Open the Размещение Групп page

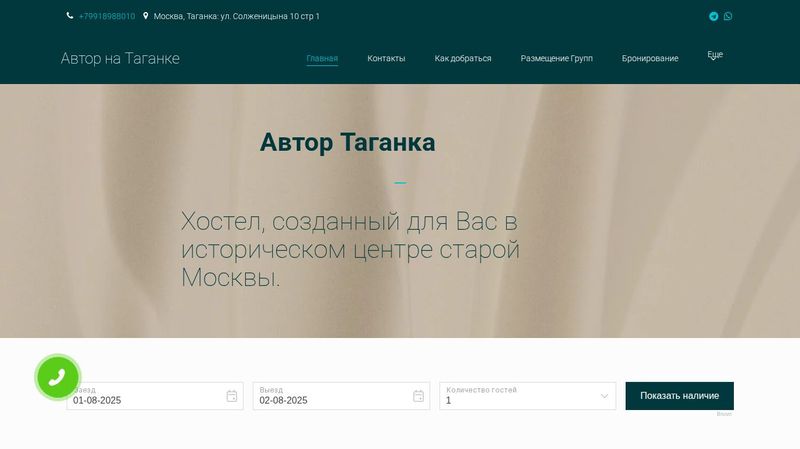coord(557,58)
